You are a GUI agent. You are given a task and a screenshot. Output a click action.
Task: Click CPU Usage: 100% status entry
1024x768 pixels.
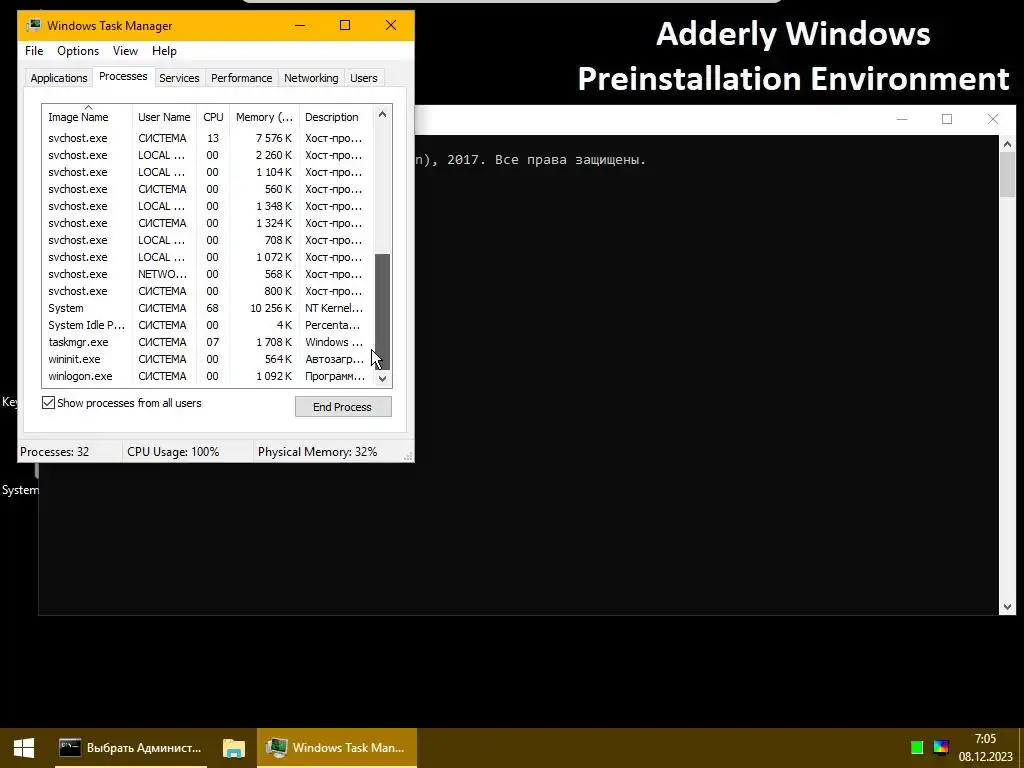tap(173, 452)
